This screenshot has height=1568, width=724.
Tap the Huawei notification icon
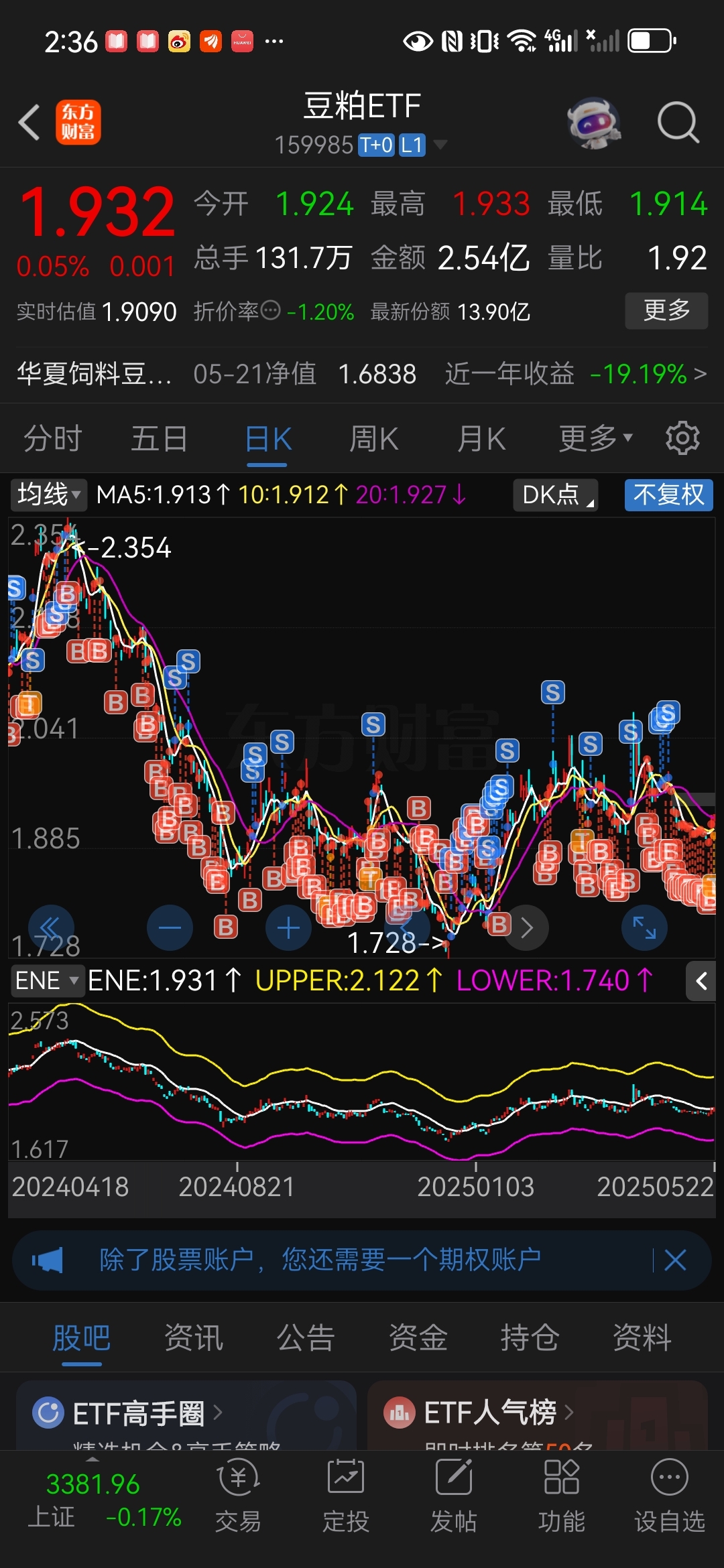242,42
